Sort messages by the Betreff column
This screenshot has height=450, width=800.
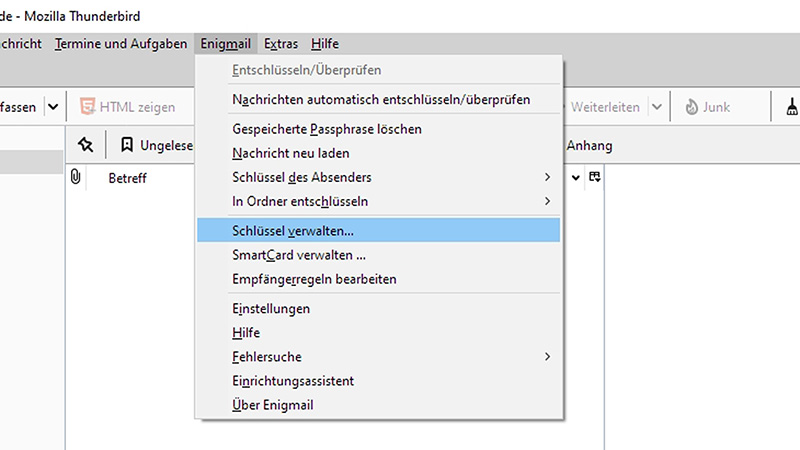coord(128,177)
